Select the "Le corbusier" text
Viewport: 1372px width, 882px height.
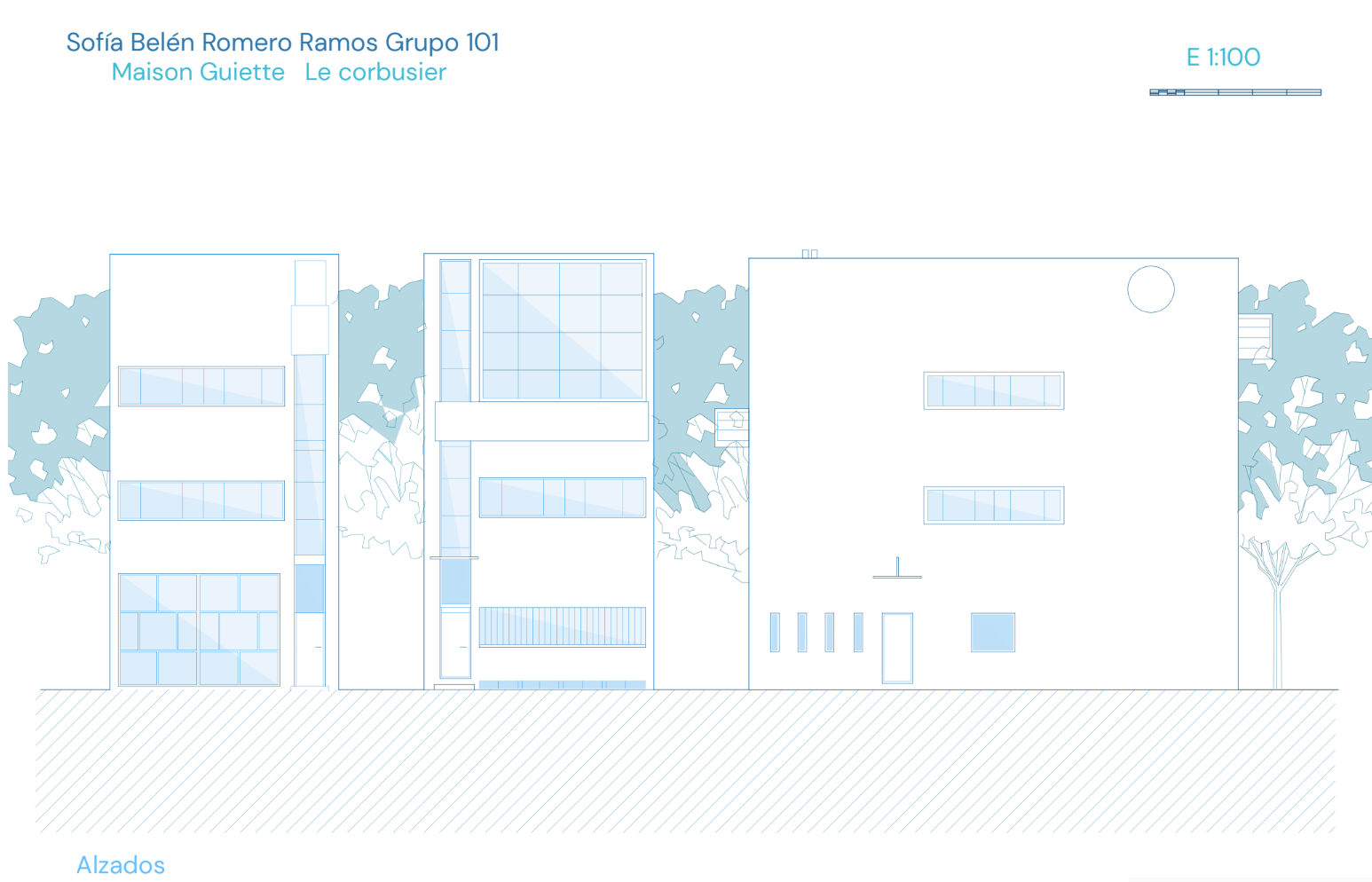click(x=375, y=72)
